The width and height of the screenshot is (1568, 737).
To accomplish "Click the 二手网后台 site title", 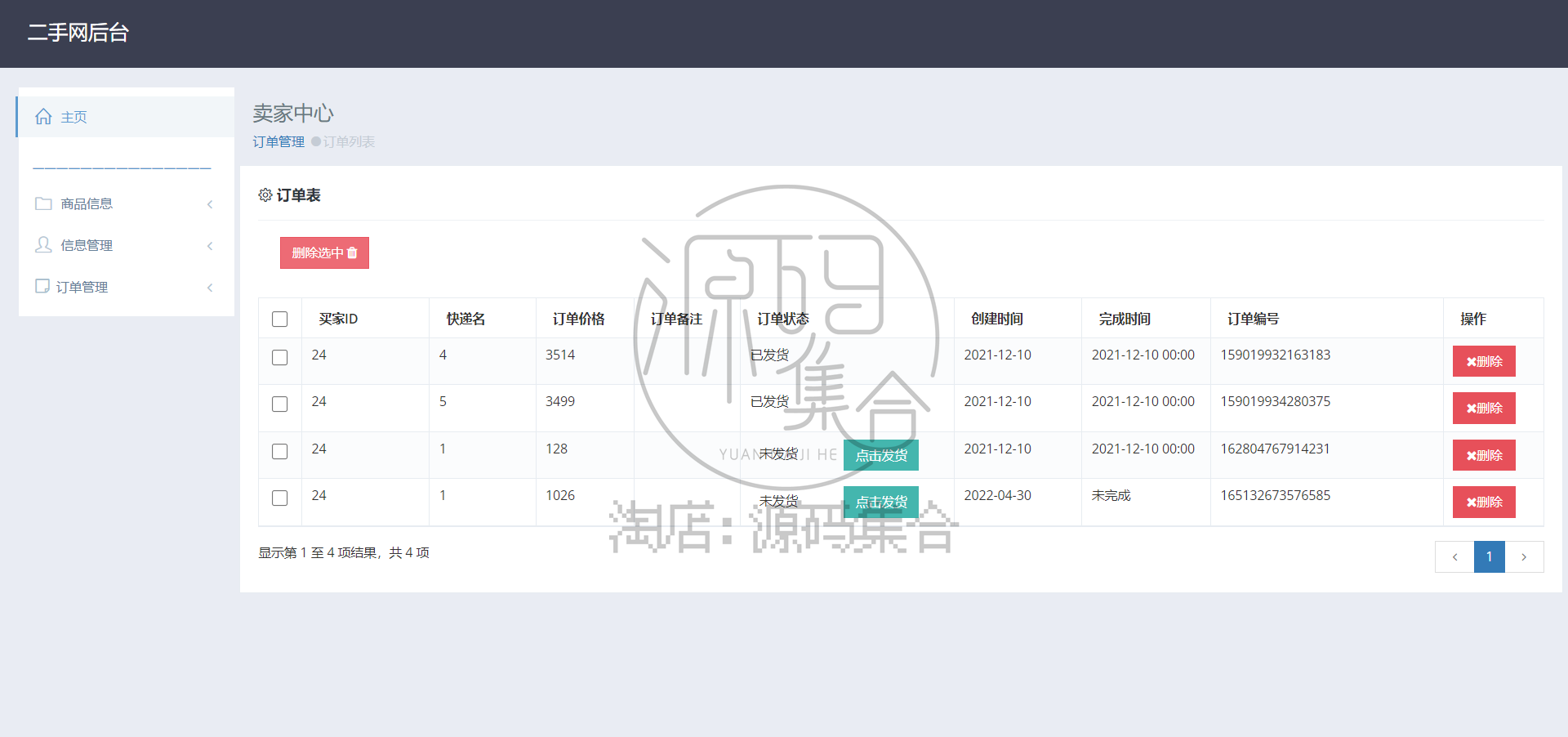I will pos(78,33).
